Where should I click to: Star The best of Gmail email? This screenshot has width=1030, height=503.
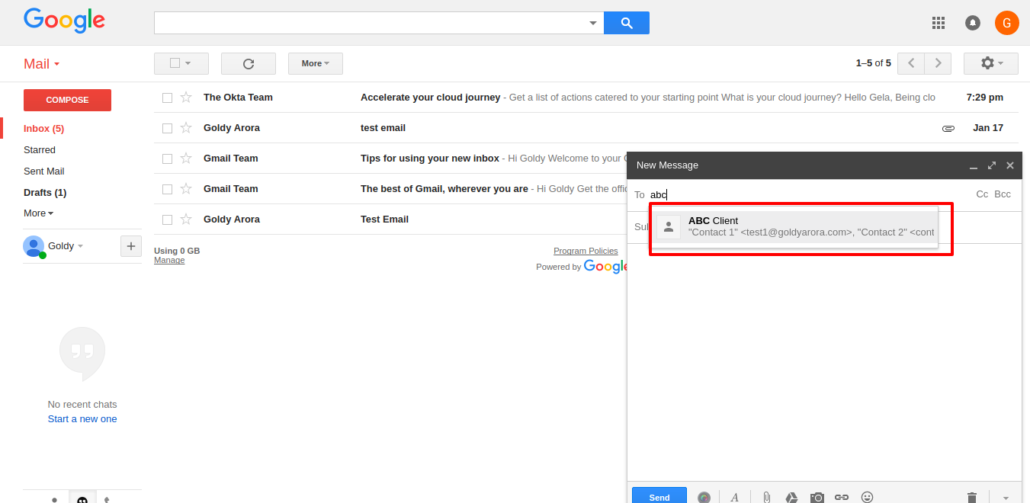point(186,188)
